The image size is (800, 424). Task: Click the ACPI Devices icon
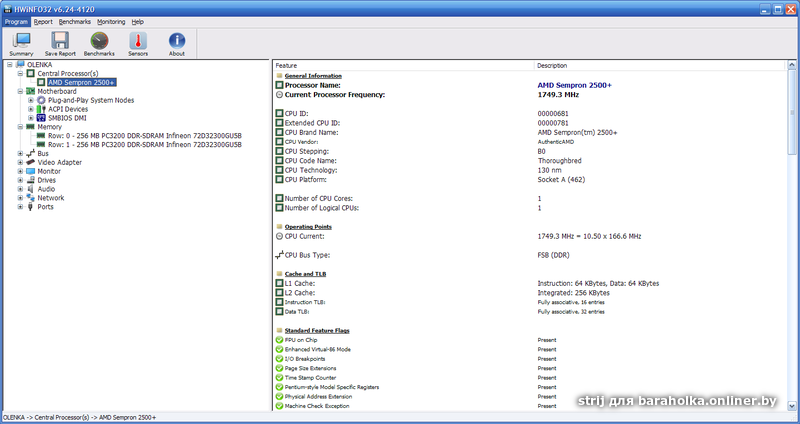(41, 109)
